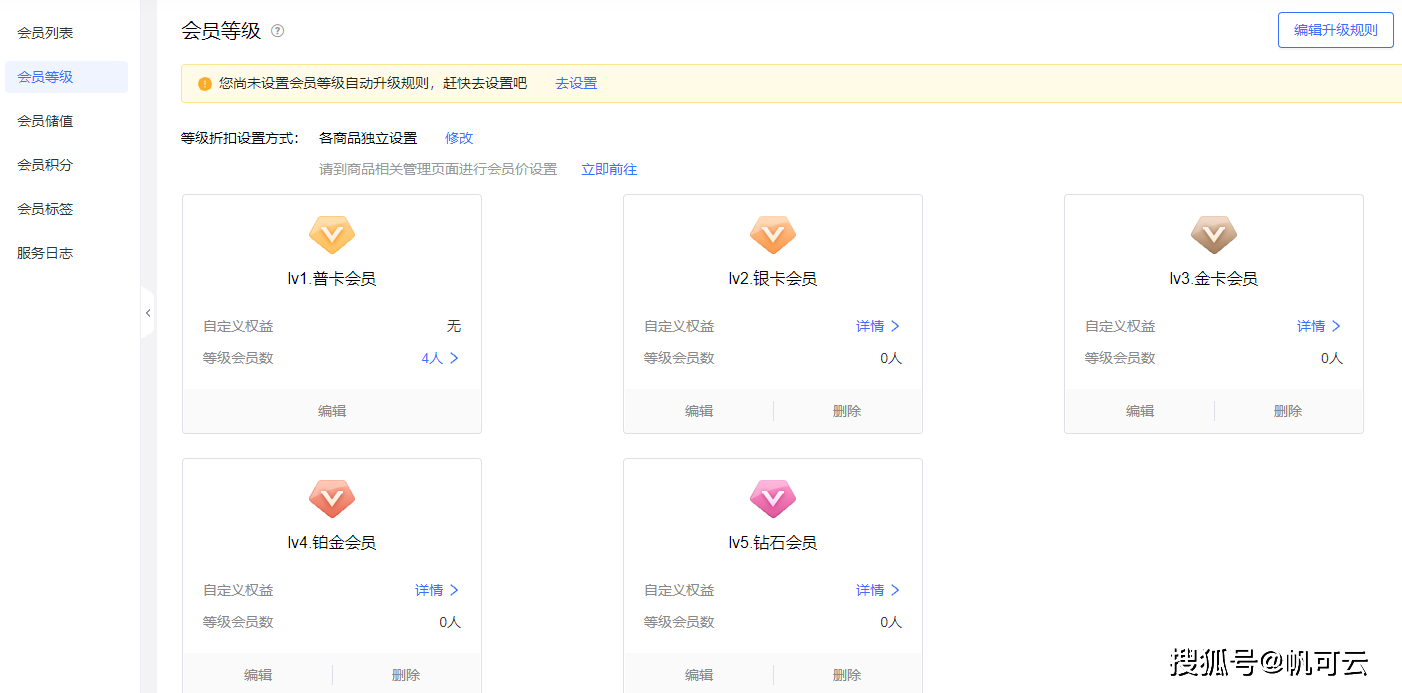The image size is (1402, 693).
Task: Click the lv3 金卡会员 bronze diamond icon
Action: 1213,234
